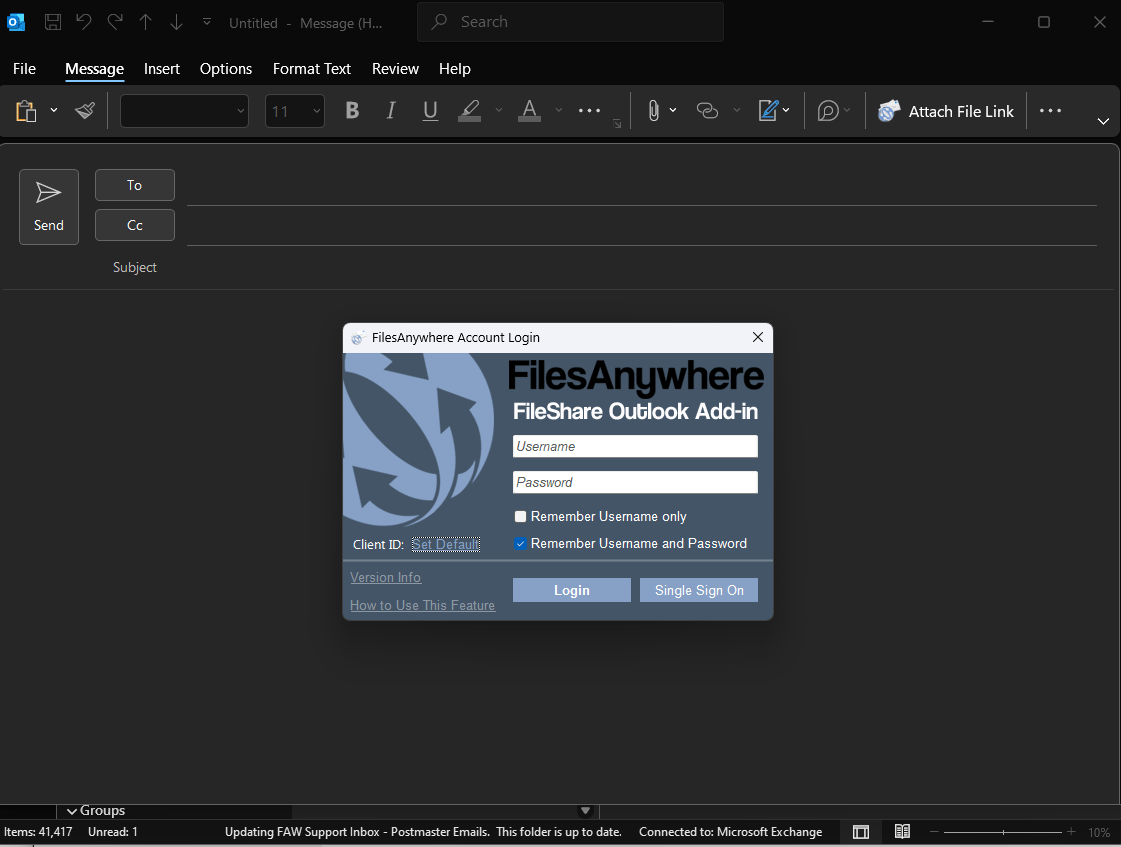Toggle Underline formatting
Viewport: 1121px width, 847px height.
pyautogui.click(x=430, y=111)
